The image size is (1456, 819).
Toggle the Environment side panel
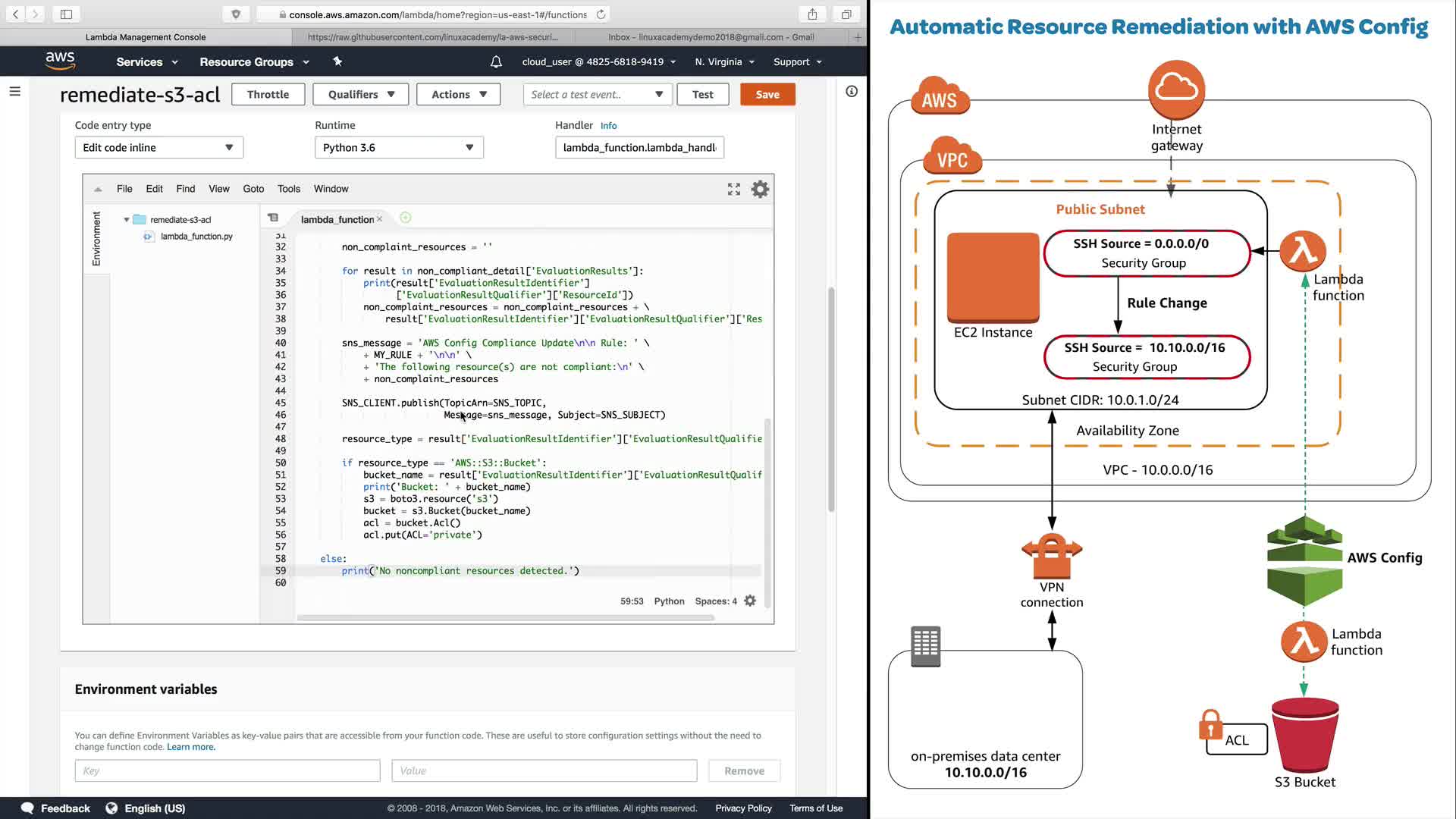tap(96, 239)
